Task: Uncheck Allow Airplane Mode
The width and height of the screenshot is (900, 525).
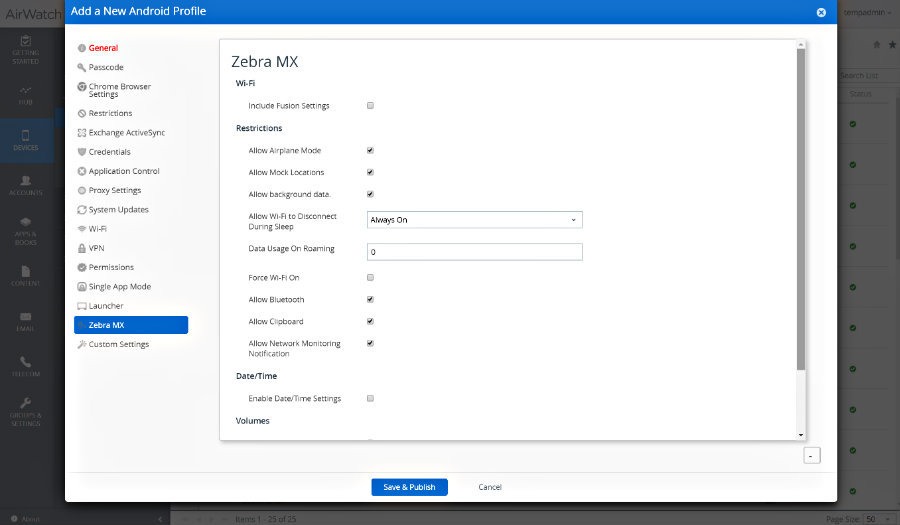Action: [x=370, y=150]
